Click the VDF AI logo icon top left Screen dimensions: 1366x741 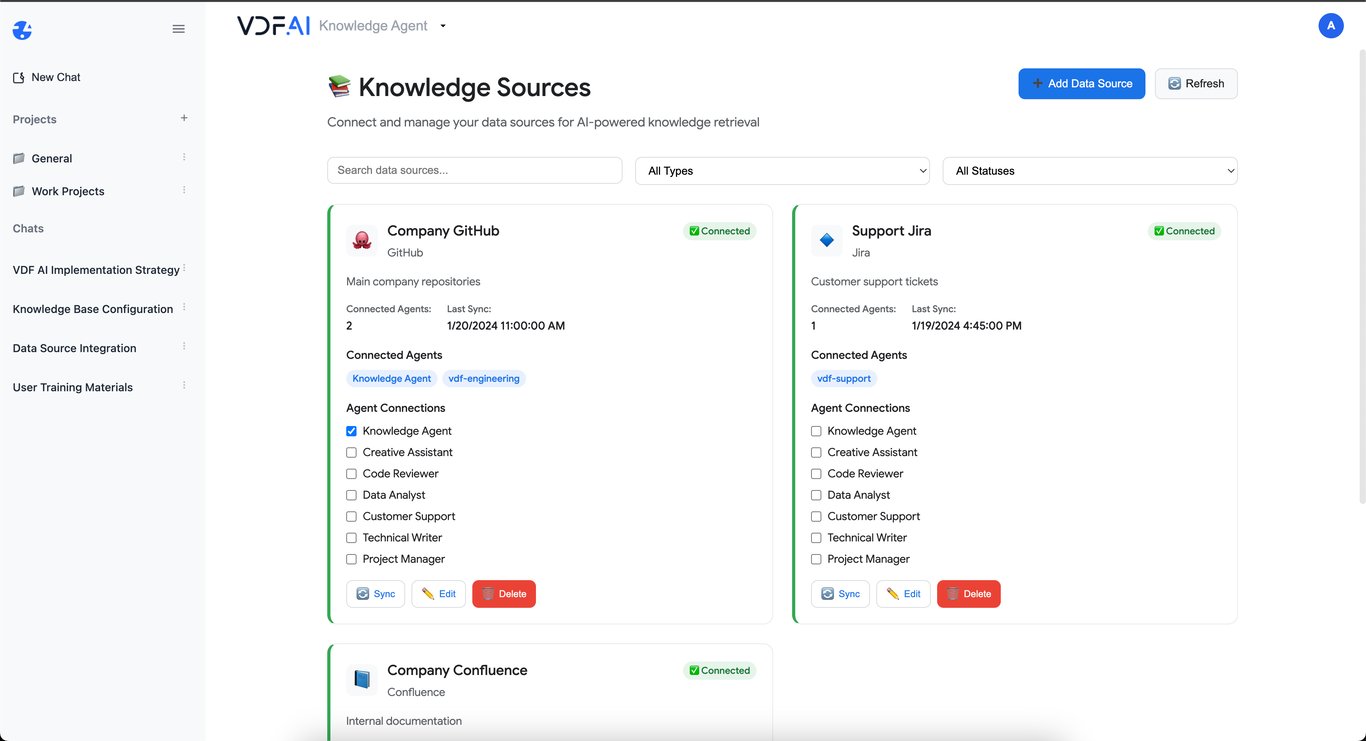coord(21,29)
